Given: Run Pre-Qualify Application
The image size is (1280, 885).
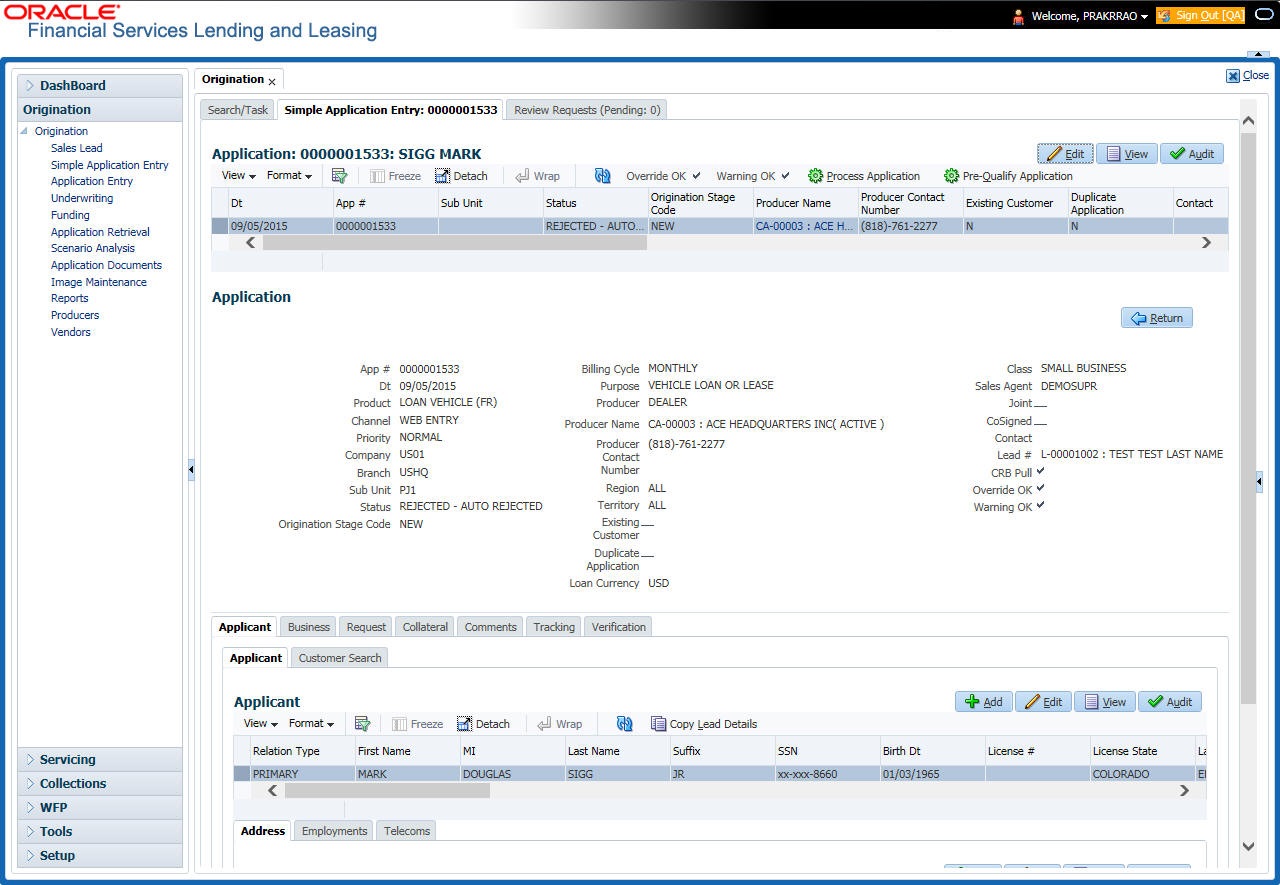Looking at the screenshot, I should point(1008,176).
